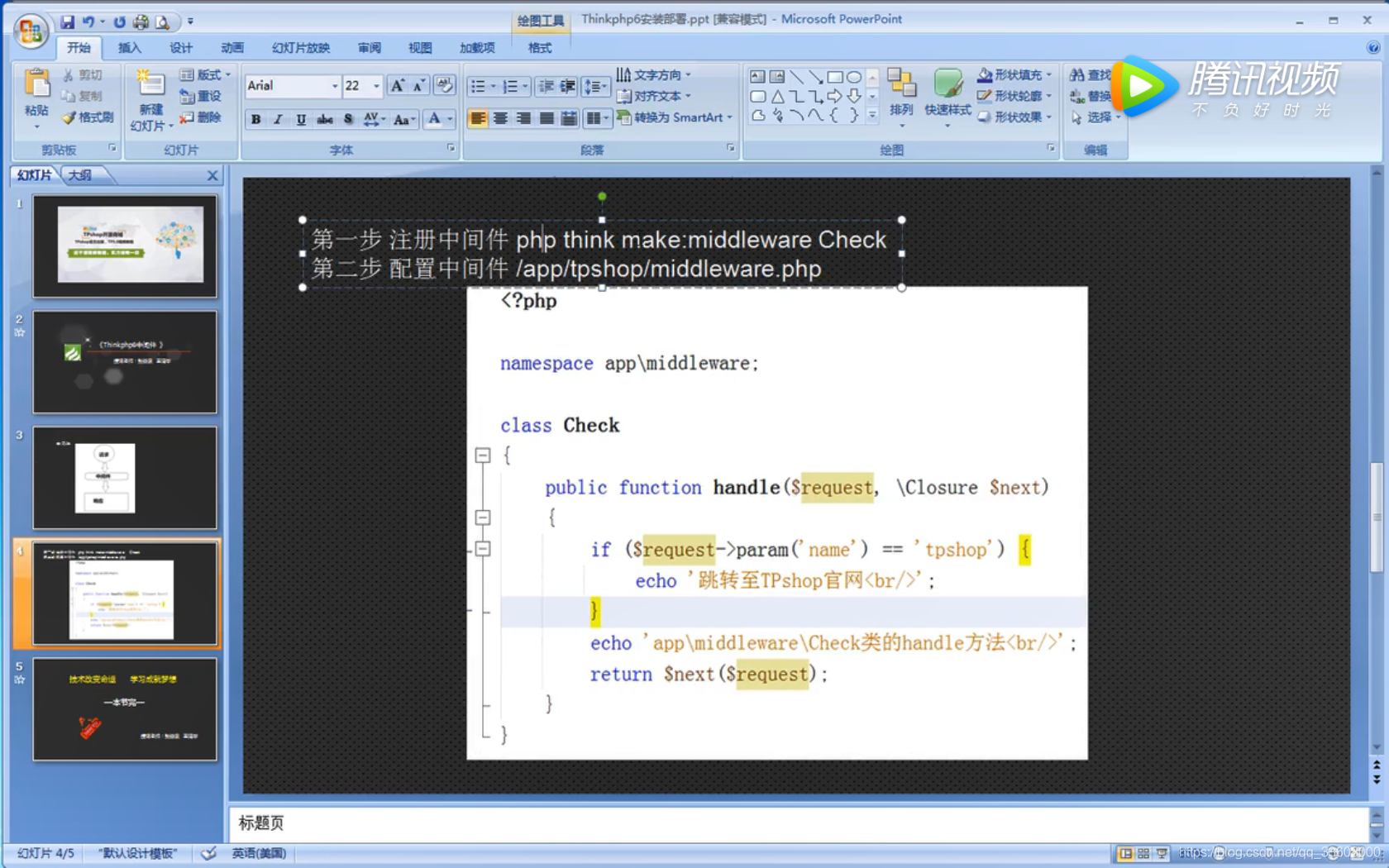
Task: Save the presentation from quick access toolbar
Action: (67, 21)
